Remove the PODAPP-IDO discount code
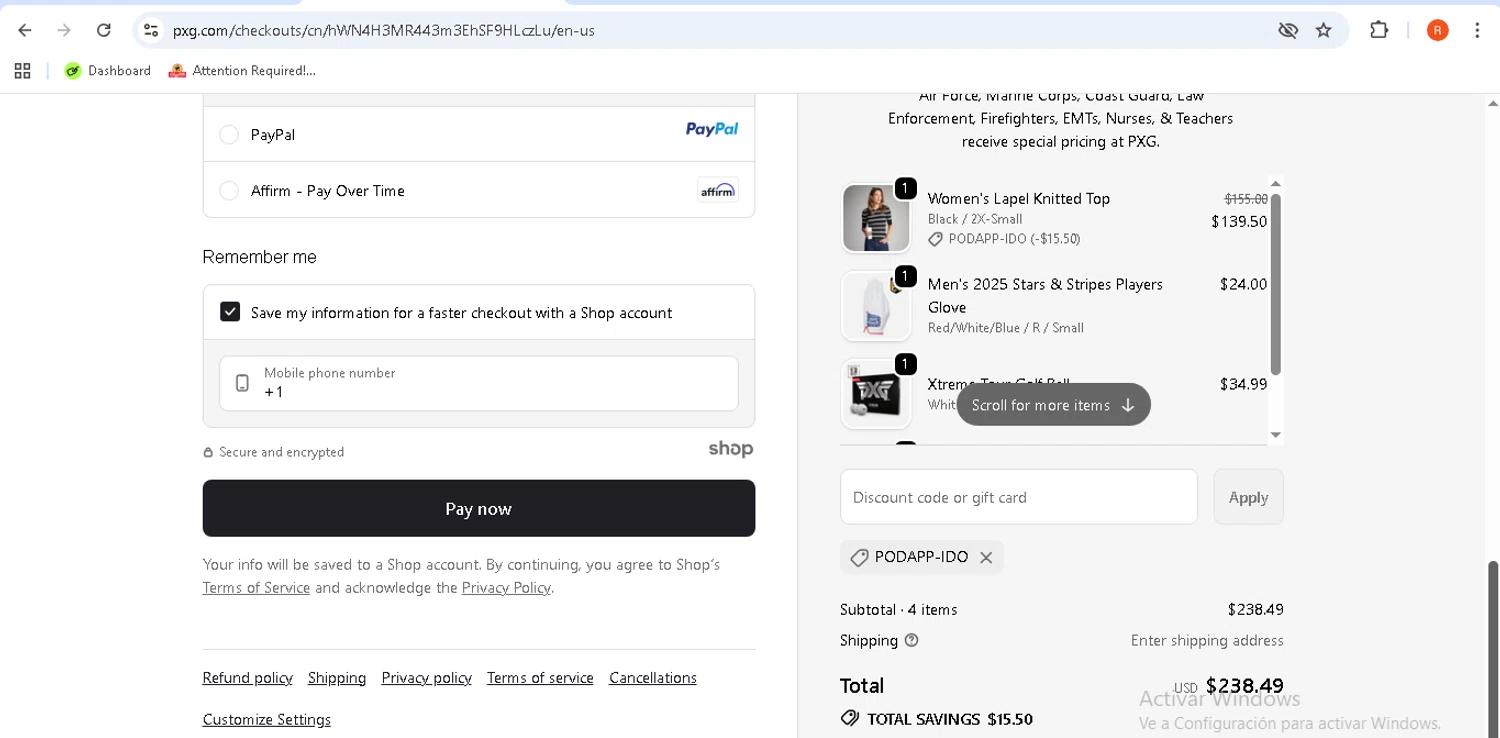 pos(986,558)
